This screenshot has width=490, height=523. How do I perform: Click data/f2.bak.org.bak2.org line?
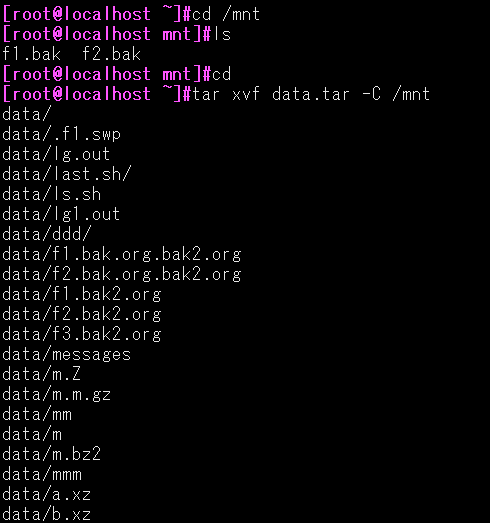(122, 275)
